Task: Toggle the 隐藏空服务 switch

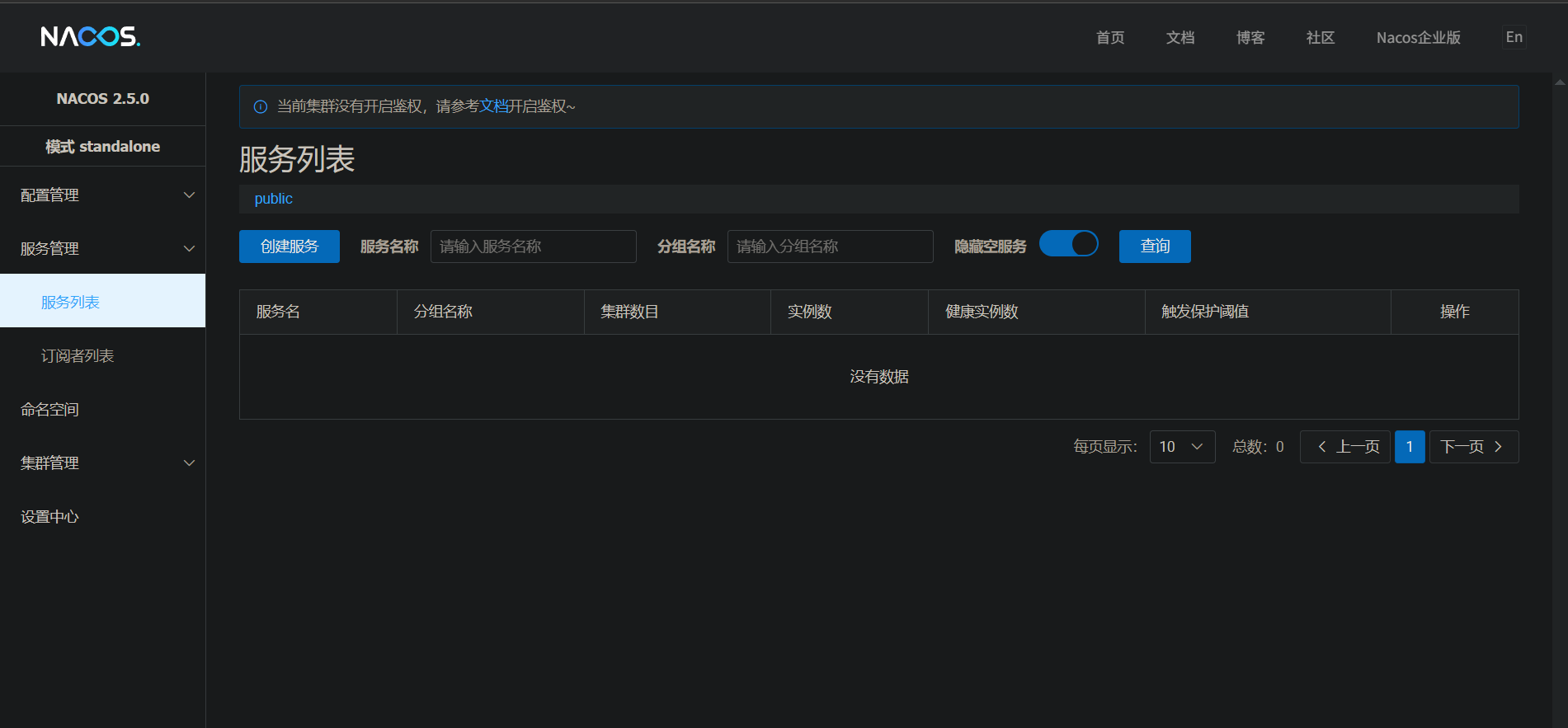Action: [x=1068, y=244]
